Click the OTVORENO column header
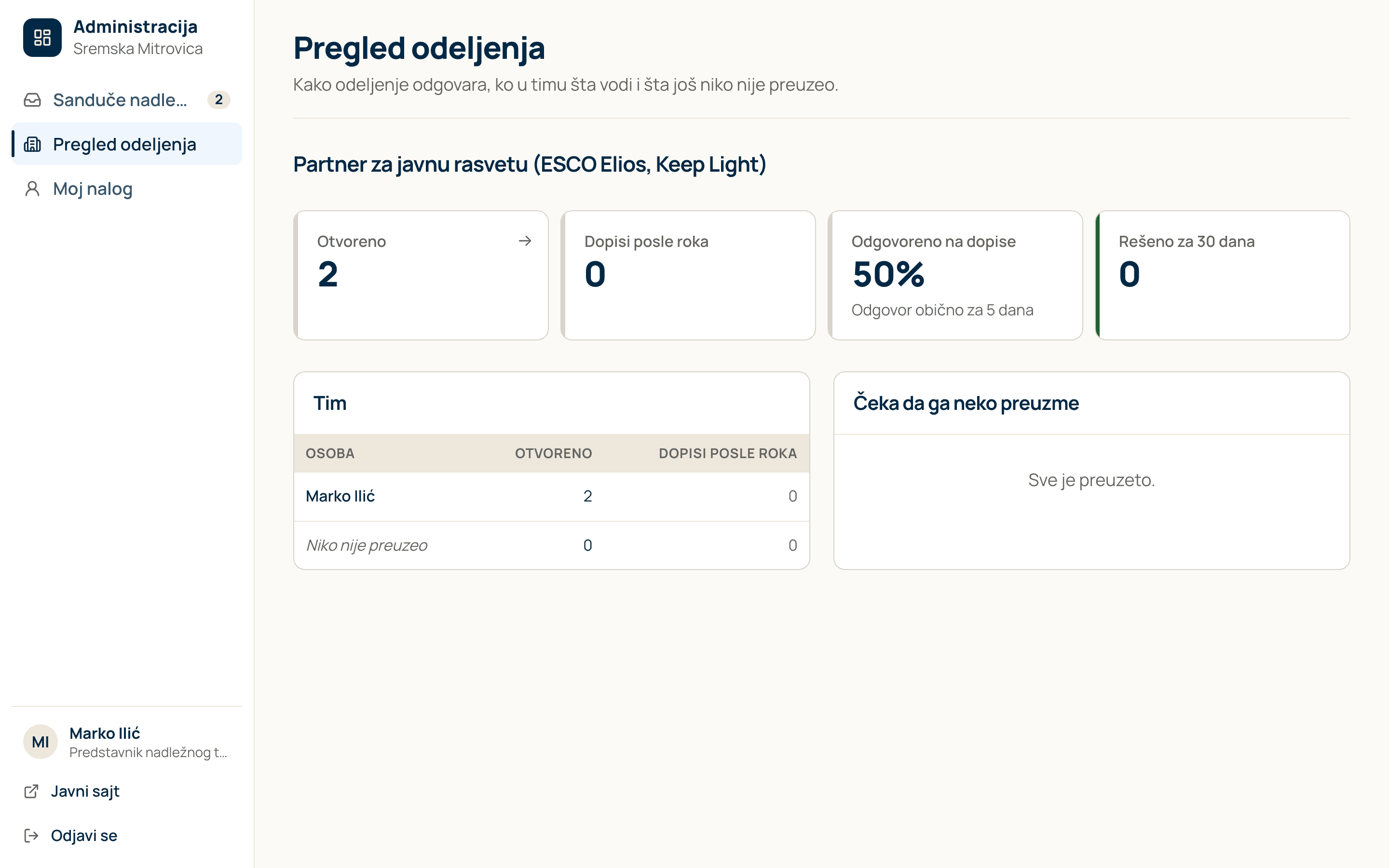 553,453
